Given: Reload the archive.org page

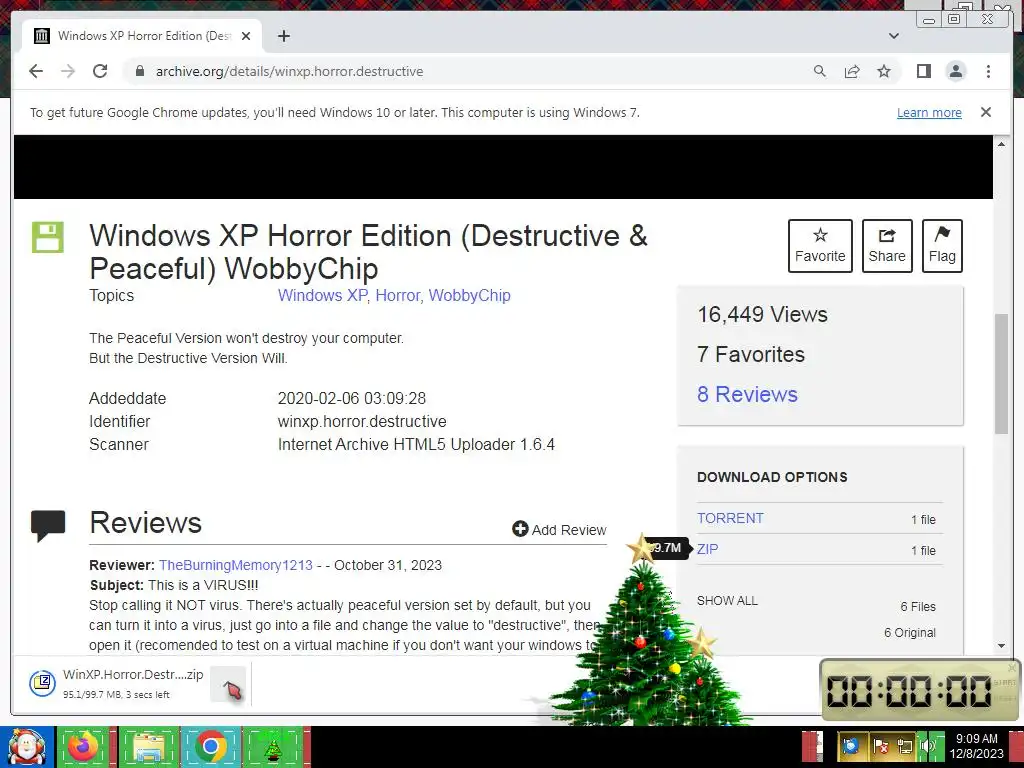Looking at the screenshot, I should click(100, 71).
